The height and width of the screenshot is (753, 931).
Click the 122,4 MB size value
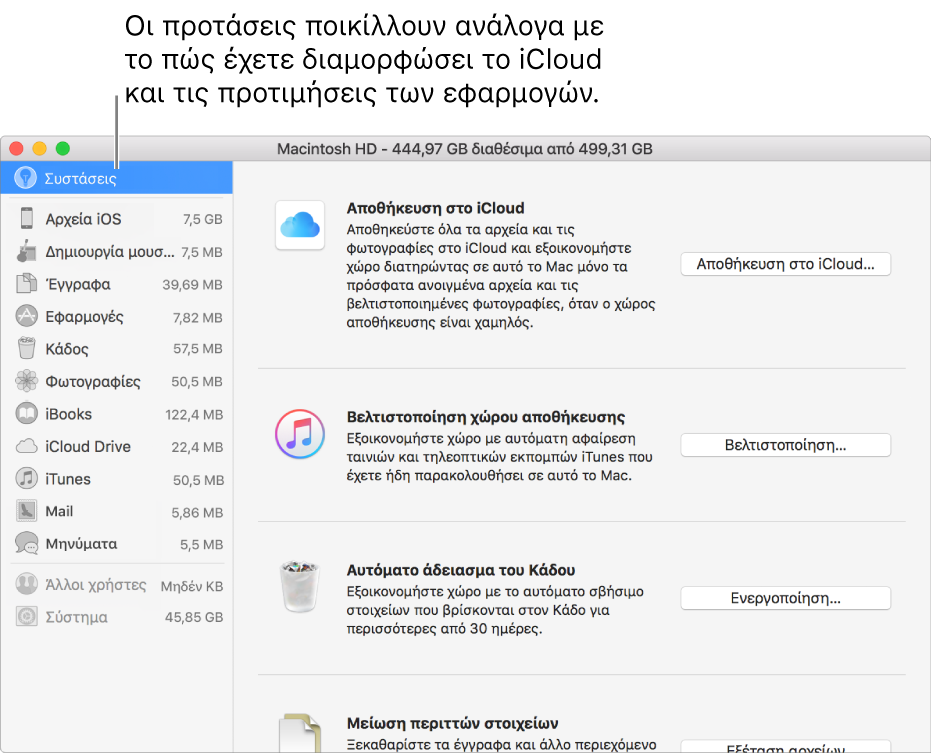tap(194, 415)
